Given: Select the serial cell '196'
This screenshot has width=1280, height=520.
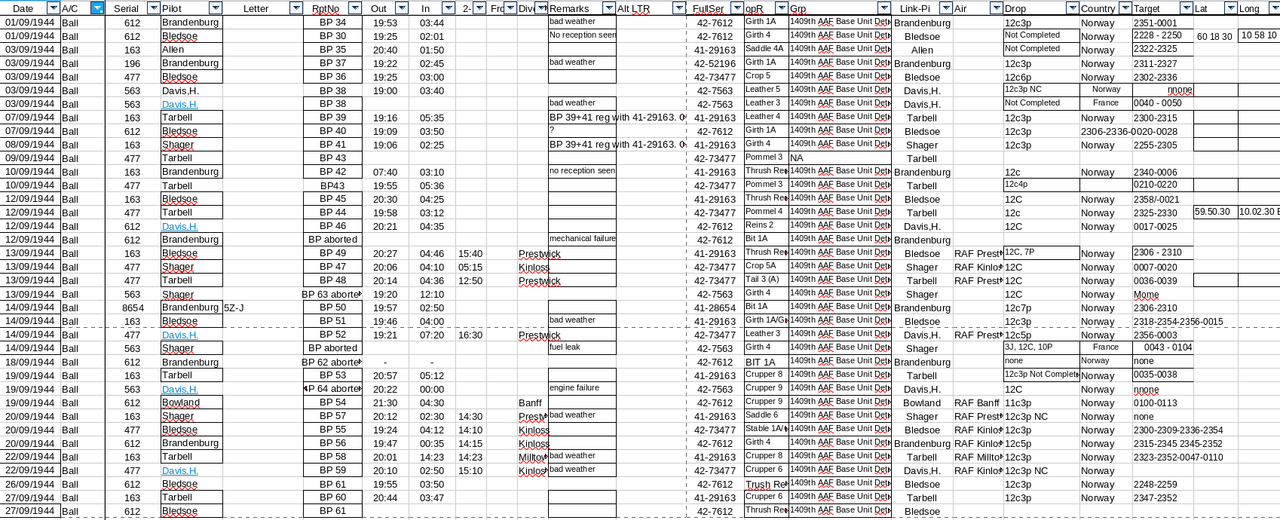Looking at the screenshot, I should point(133,62).
